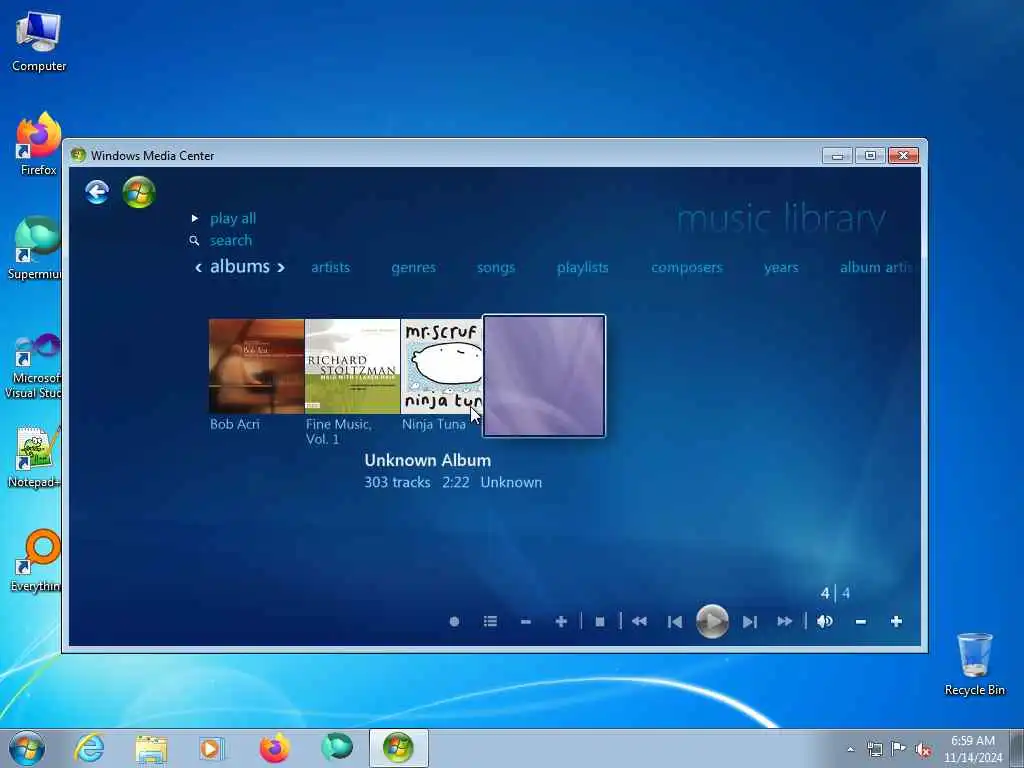1024x768 pixels.
Task: Open Action Center flag icon
Action: tap(899, 749)
